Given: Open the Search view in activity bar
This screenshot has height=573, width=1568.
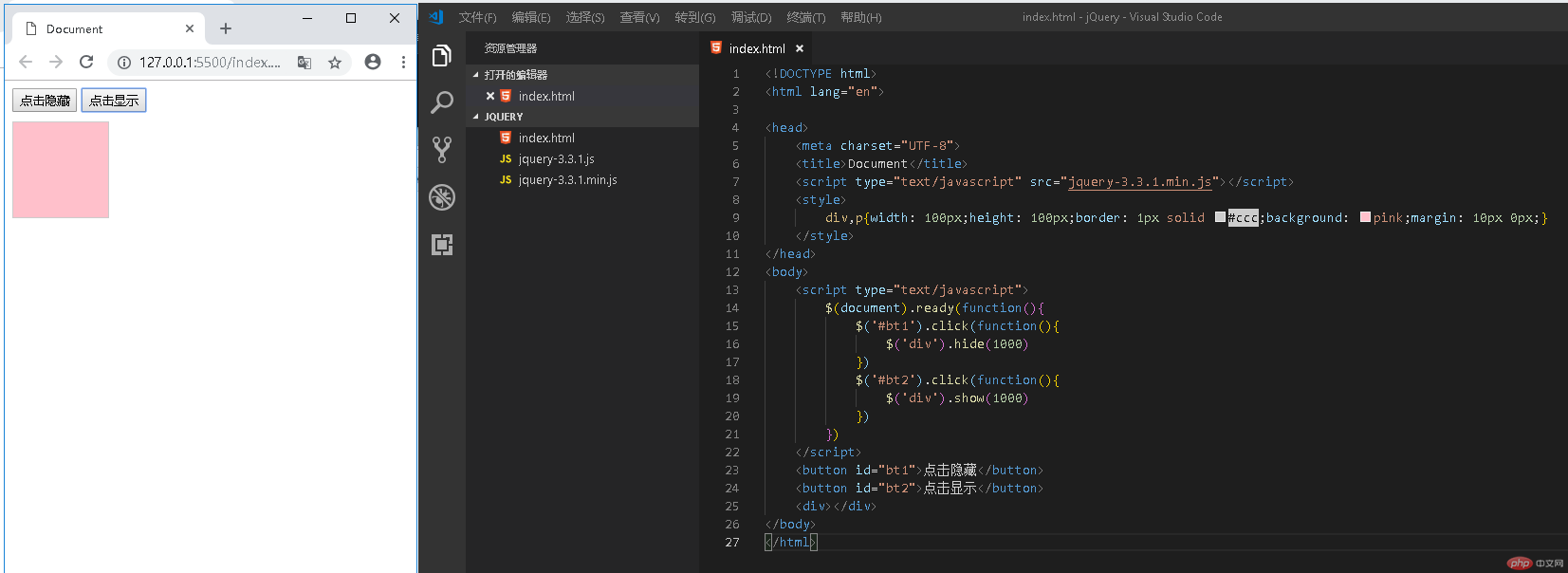Looking at the screenshot, I should pyautogui.click(x=441, y=102).
